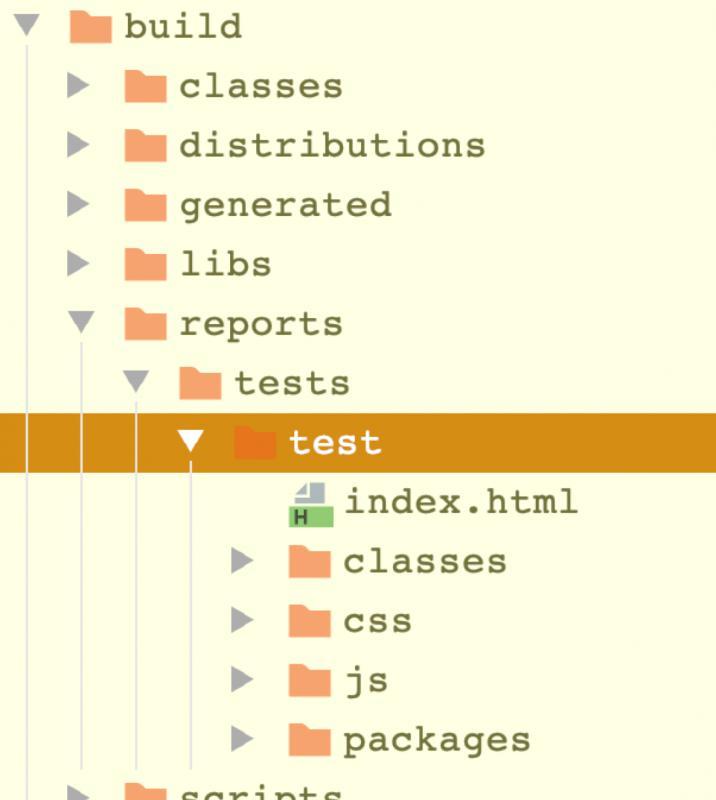Viewport: 716px width, 800px height.
Task: Select the generated folder label
Action: [285, 206]
